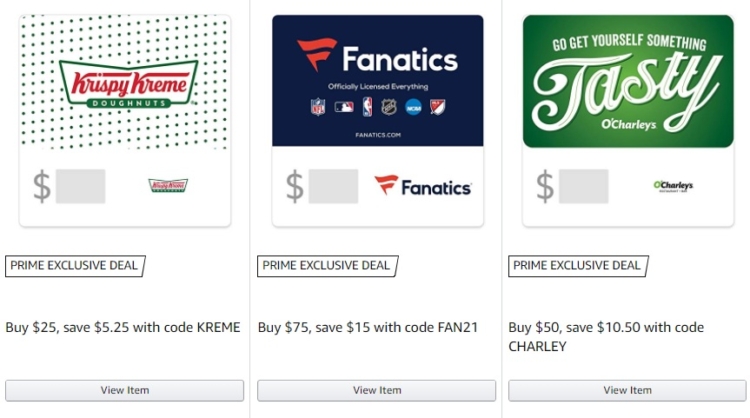Open the KREME code deal description
Screen dimensions: 750x418
[x=123, y=327]
